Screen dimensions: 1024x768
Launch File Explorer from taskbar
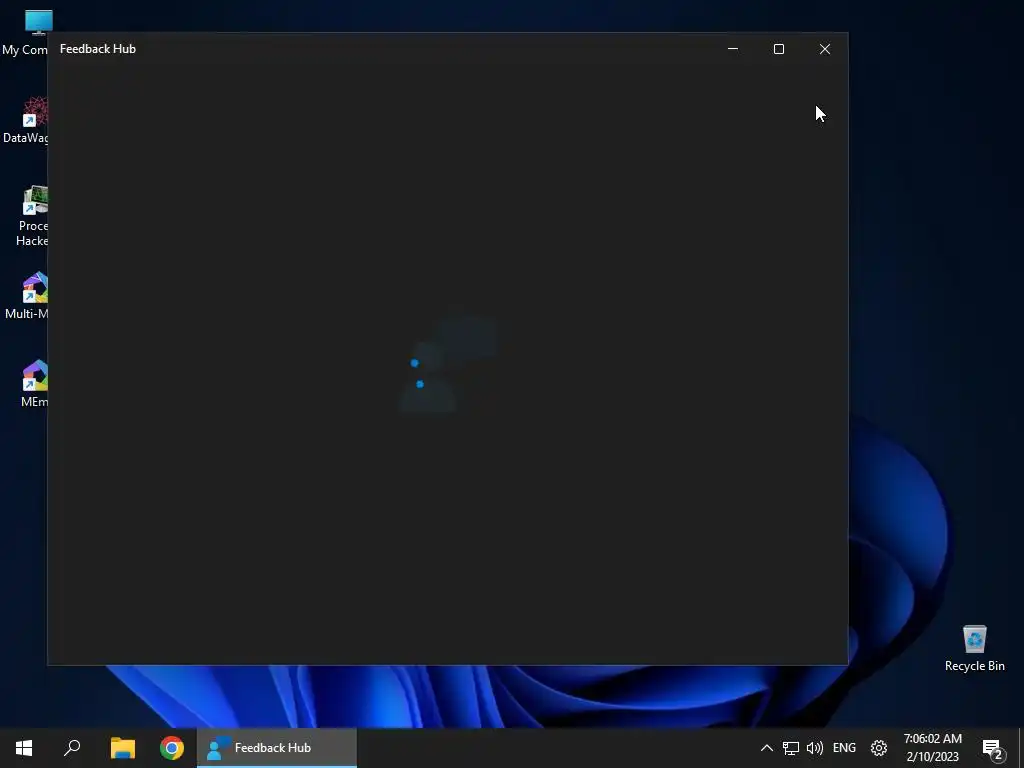[x=122, y=748]
